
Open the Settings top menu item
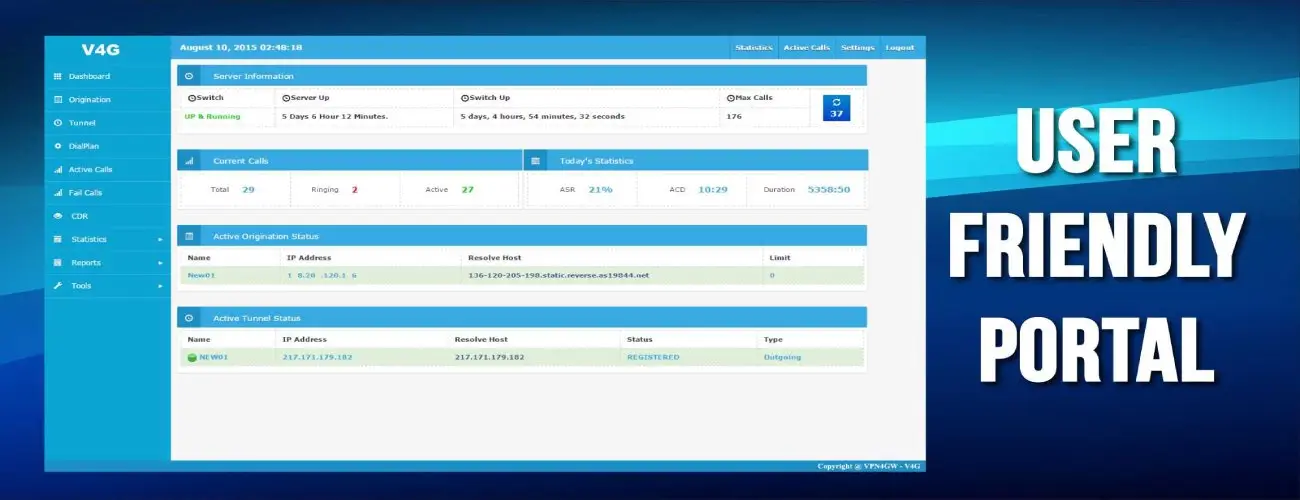pos(857,48)
